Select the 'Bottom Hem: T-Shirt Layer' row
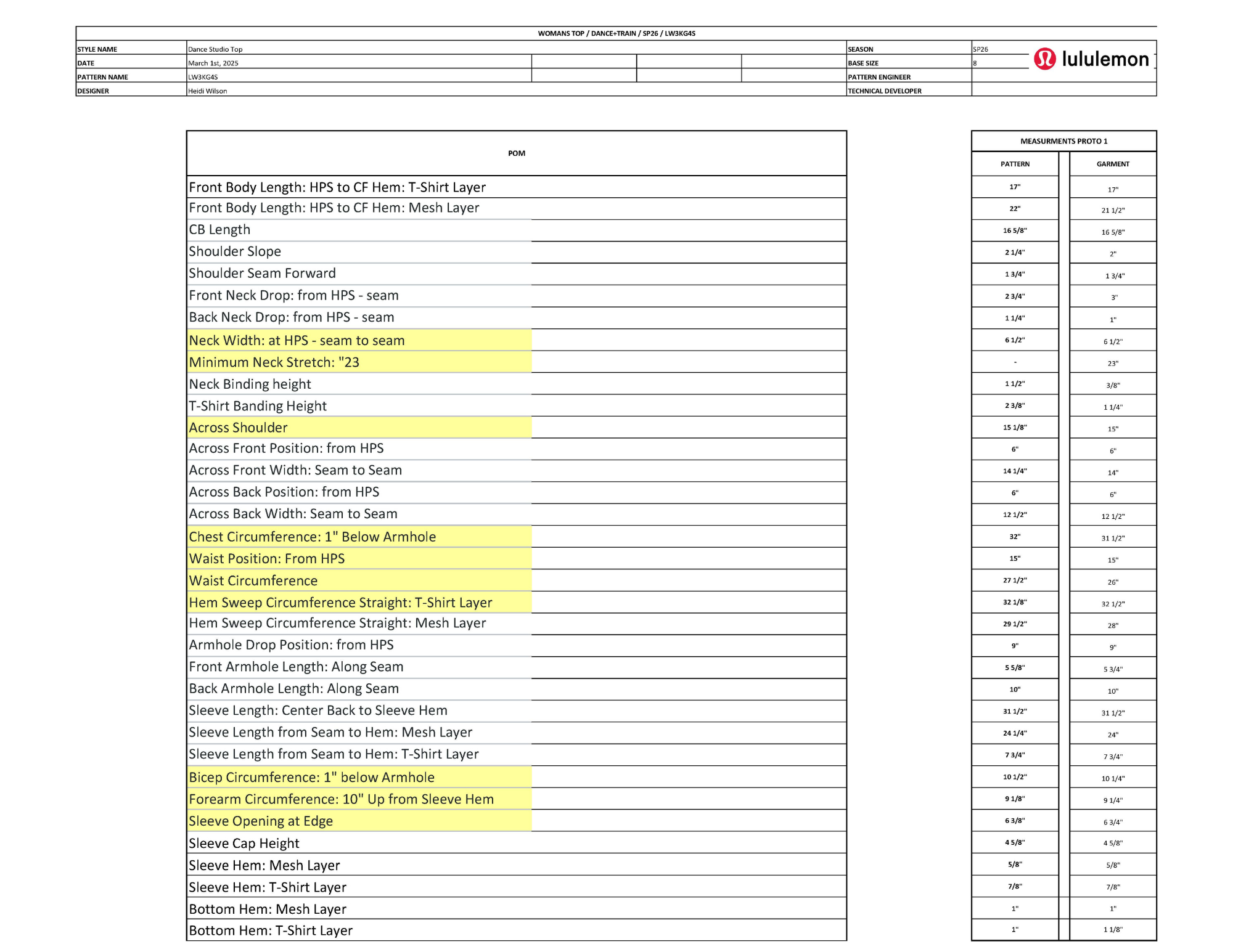This screenshot has width=1233, height=952. click(x=271, y=930)
